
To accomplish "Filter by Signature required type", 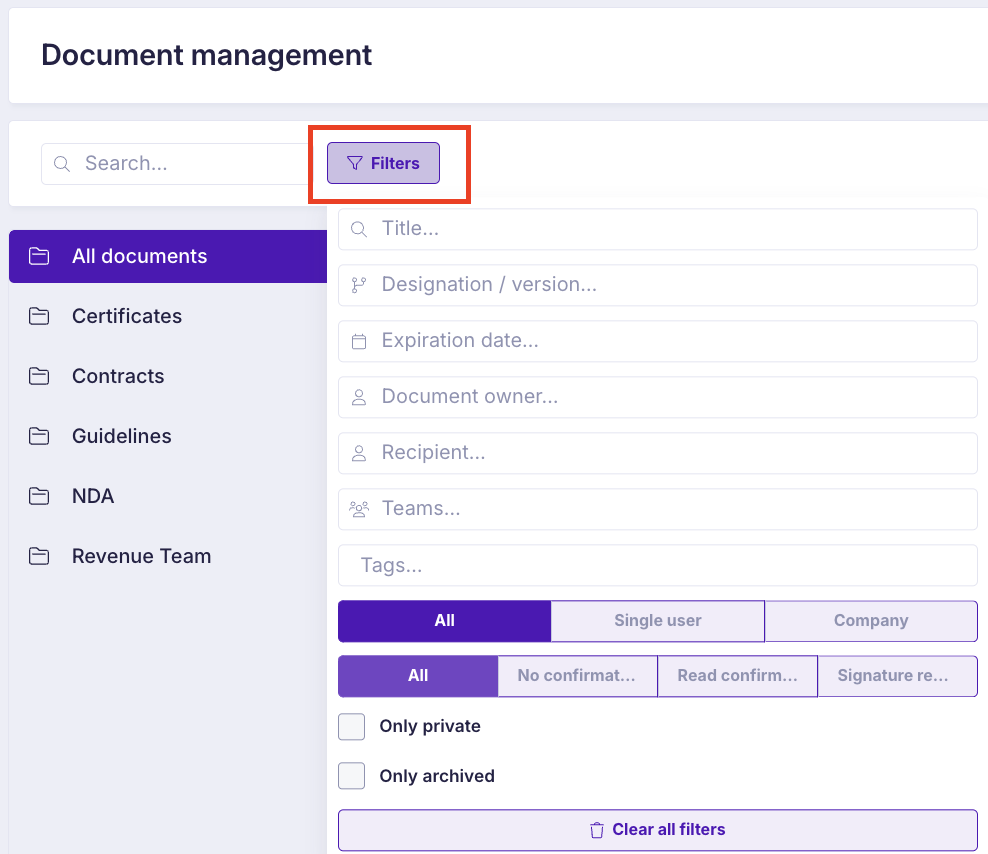I will [x=897, y=676].
